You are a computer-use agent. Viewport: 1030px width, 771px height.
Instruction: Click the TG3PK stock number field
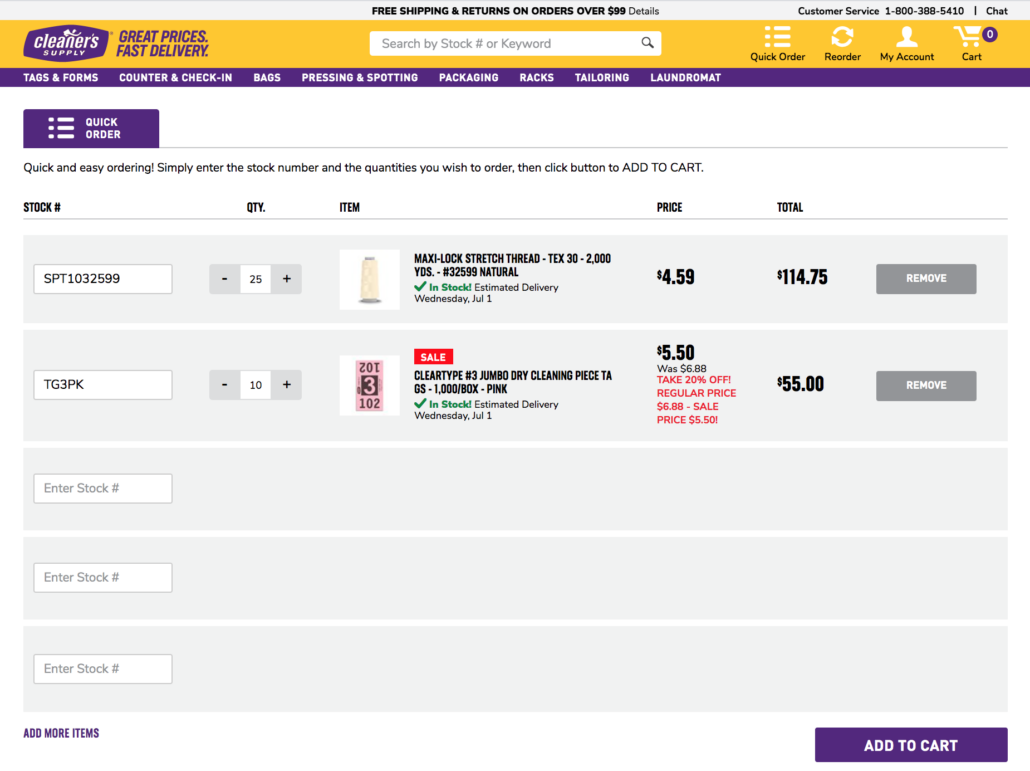tap(103, 385)
